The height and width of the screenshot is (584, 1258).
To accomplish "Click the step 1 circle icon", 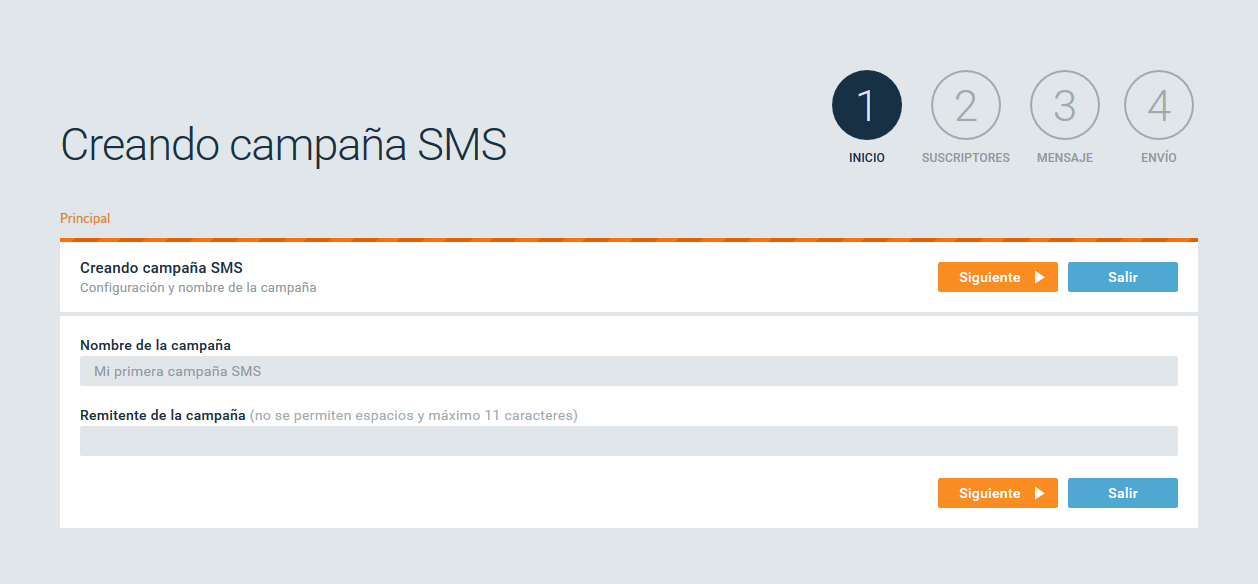I will pos(867,105).
